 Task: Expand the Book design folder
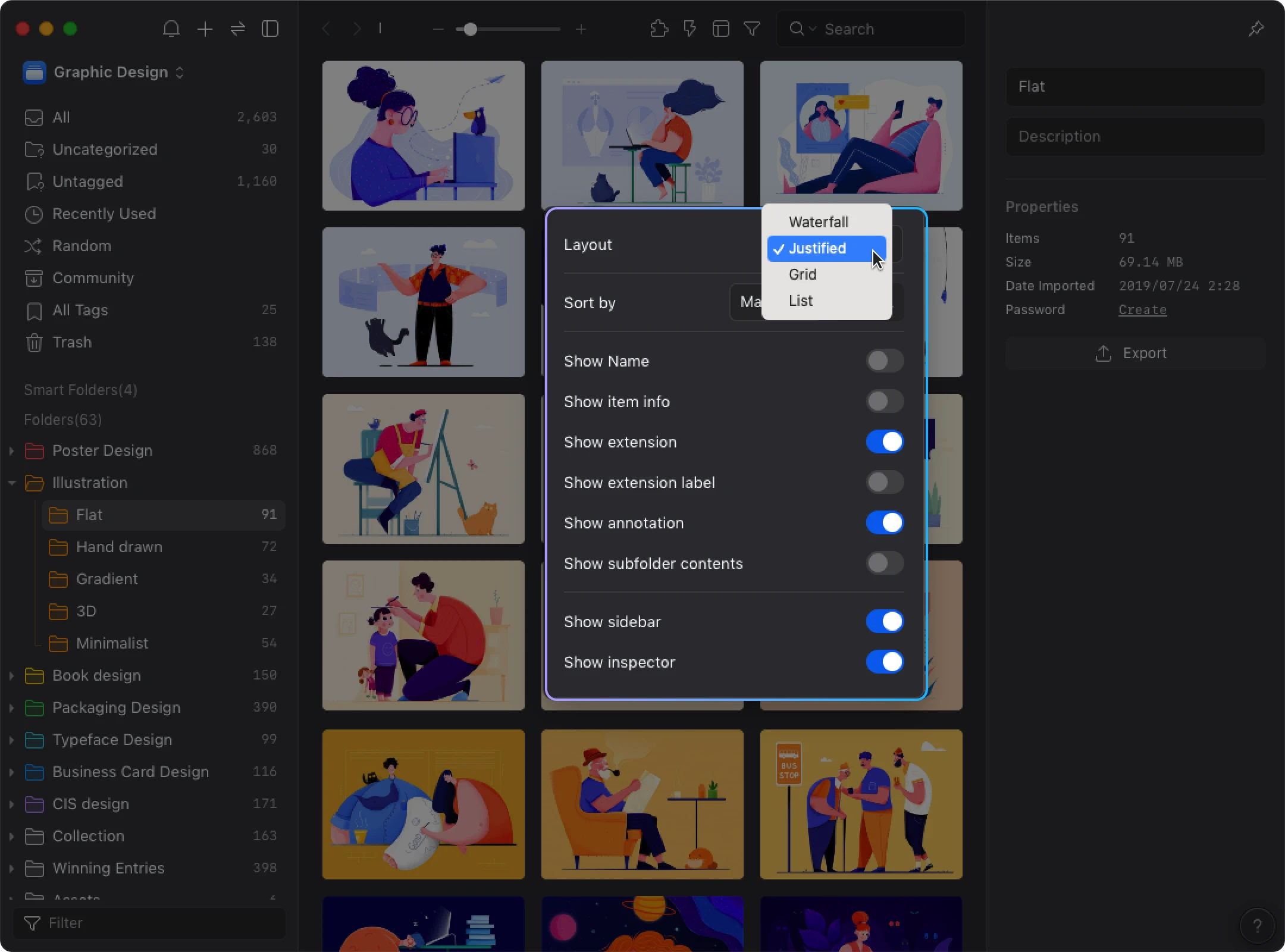(11, 676)
